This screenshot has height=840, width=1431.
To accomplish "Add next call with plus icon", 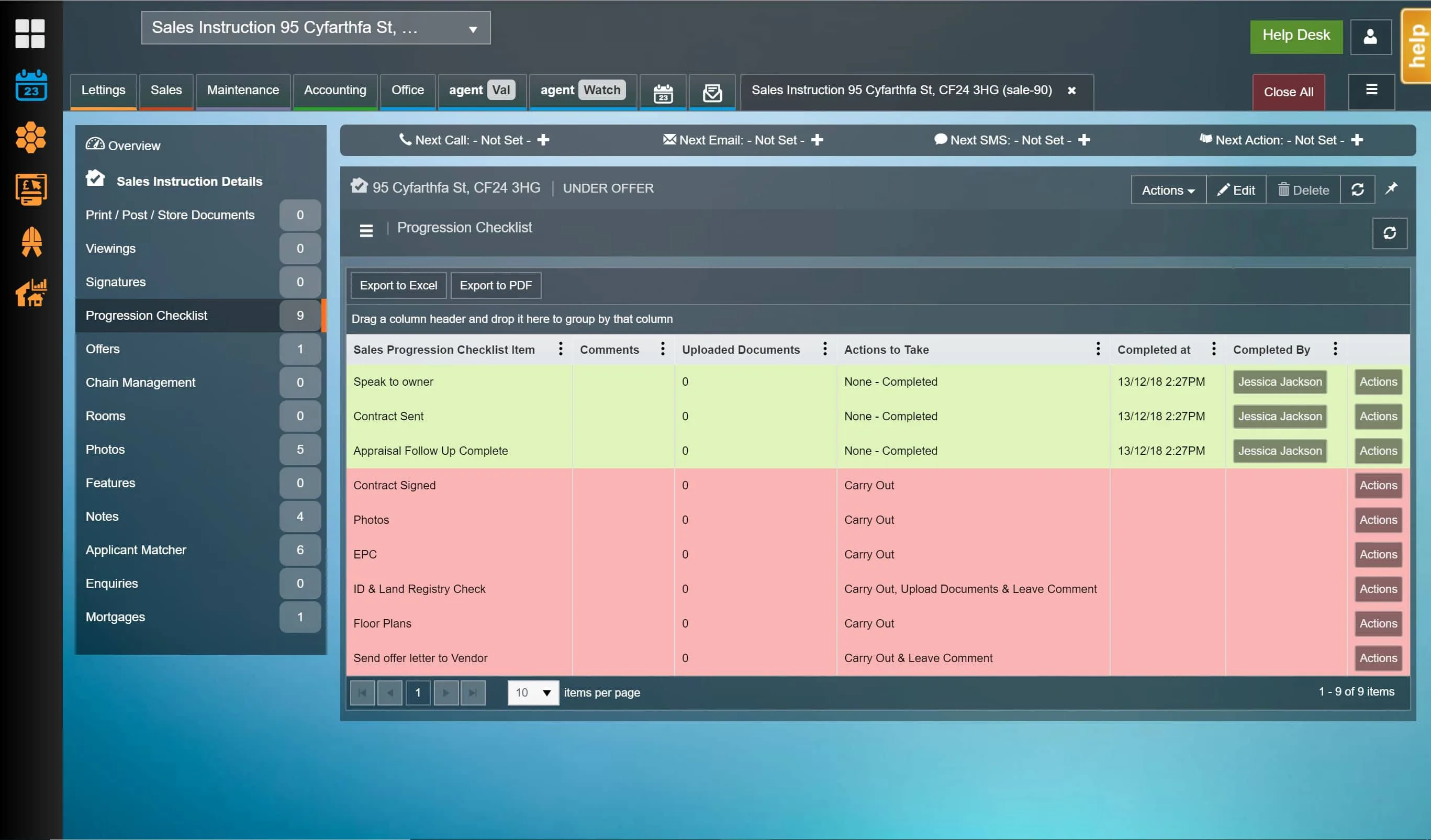I will click(x=543, y=140).
